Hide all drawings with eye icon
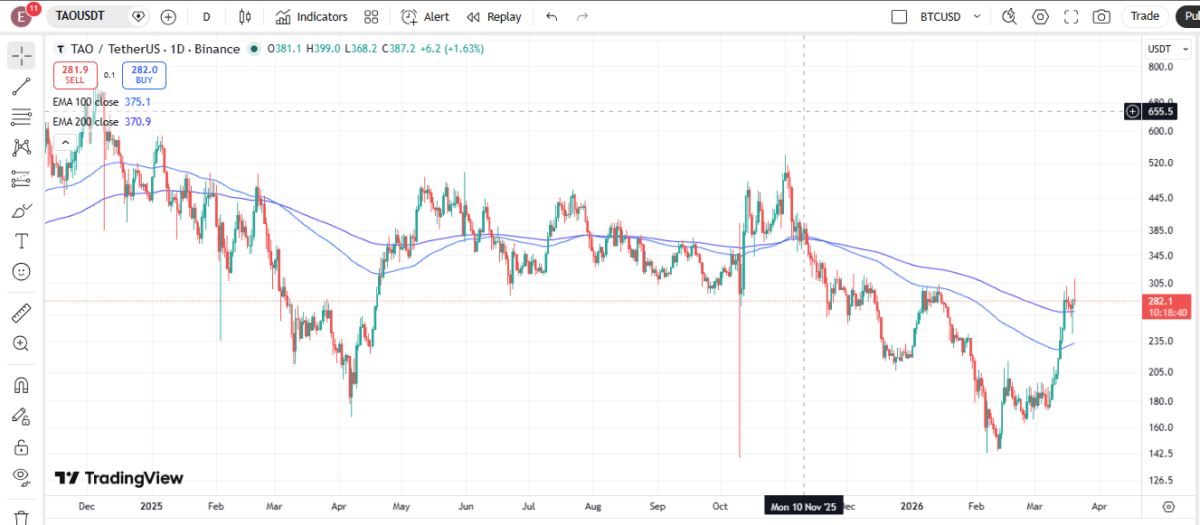The height and width of the screenshot is (525, 1200). pyautogui.click(x=21, y=477)
